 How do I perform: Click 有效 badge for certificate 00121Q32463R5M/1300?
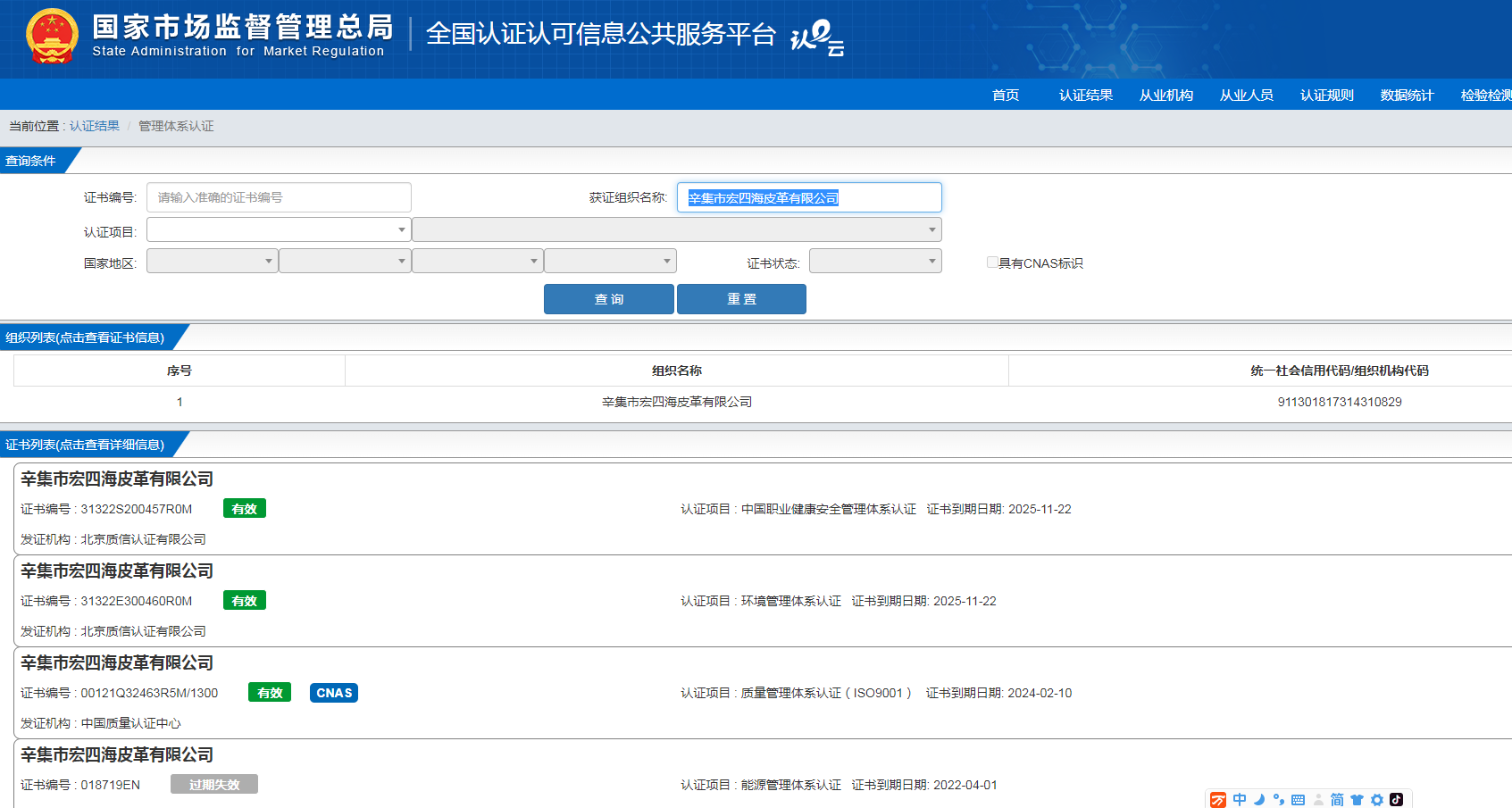click(x=270, y=693)
